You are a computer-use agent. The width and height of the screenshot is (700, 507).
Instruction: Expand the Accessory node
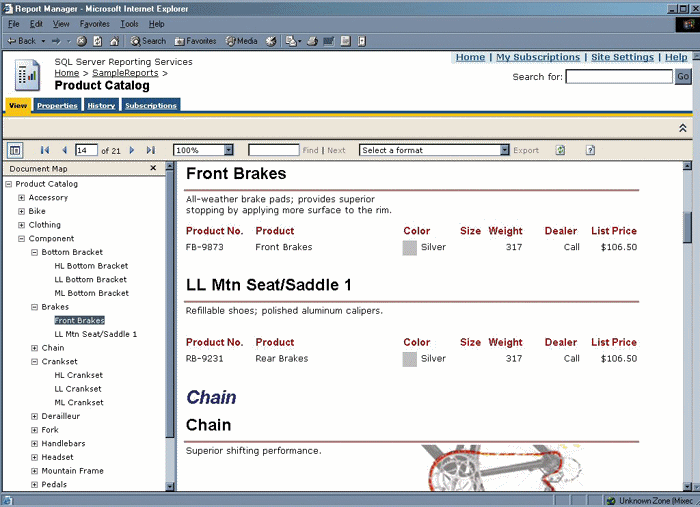21,198
